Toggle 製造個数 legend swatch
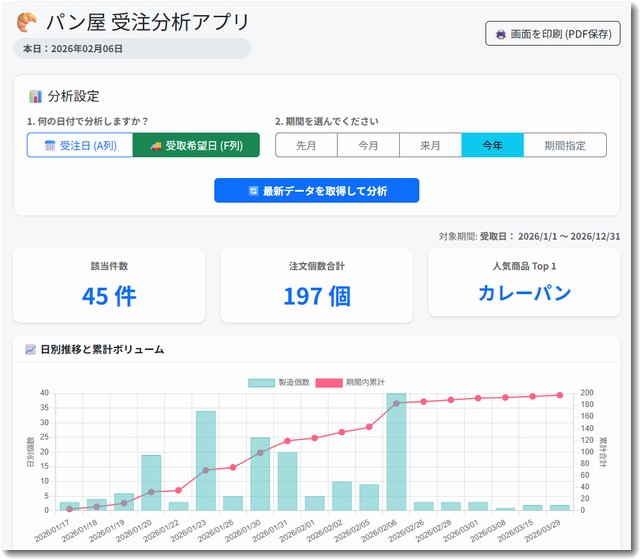640x559 pixels. tap(261, 383)
